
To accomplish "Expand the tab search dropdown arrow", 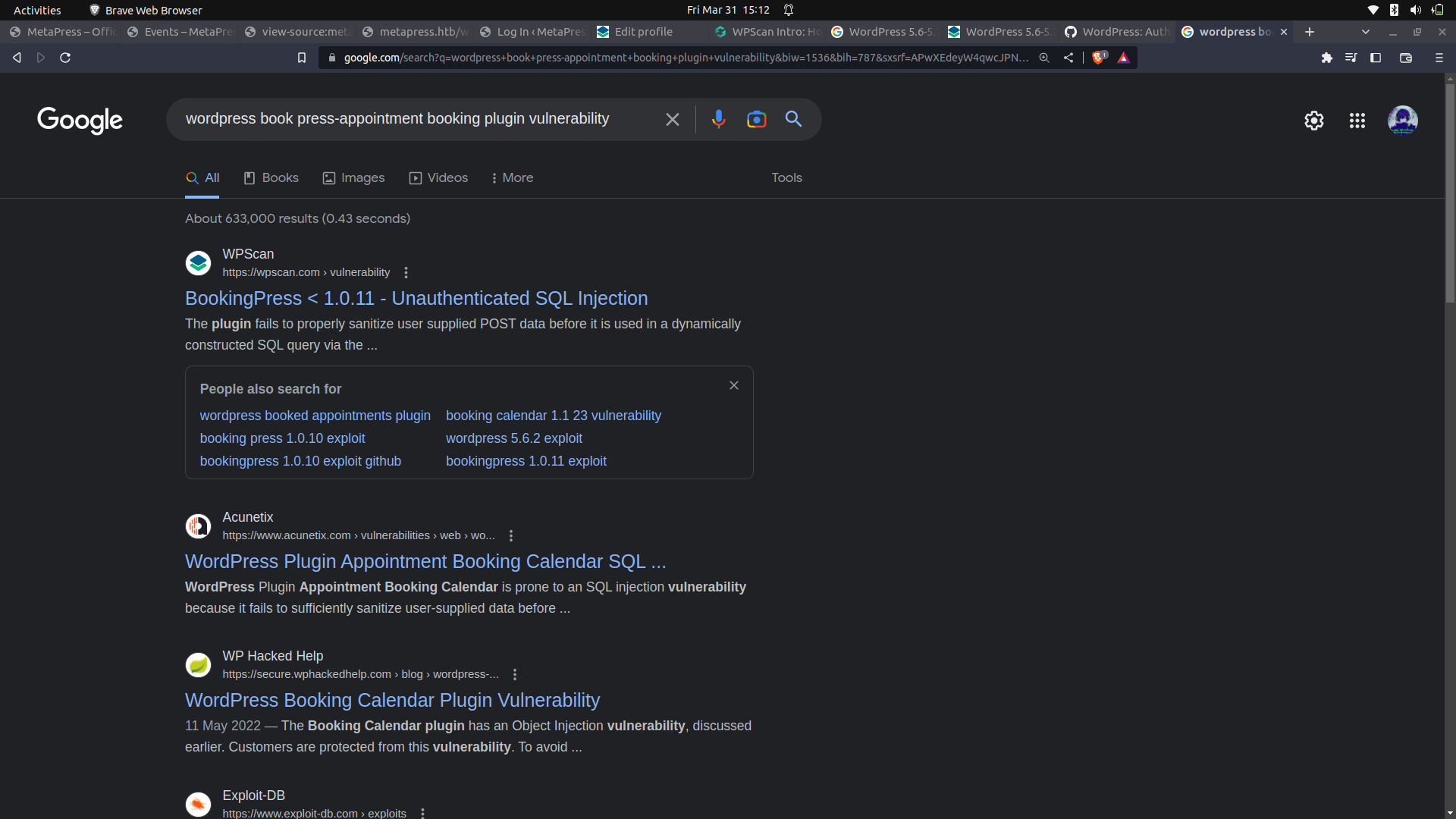I will (1365, 32).
